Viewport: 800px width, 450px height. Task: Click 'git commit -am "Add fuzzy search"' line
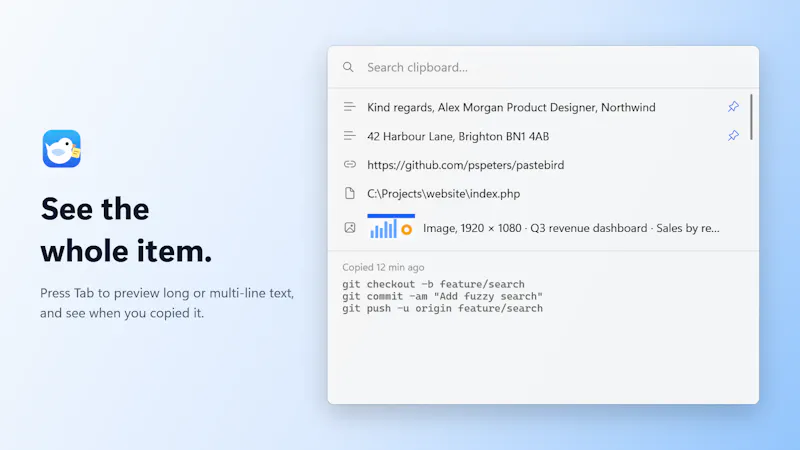point(442,296)
